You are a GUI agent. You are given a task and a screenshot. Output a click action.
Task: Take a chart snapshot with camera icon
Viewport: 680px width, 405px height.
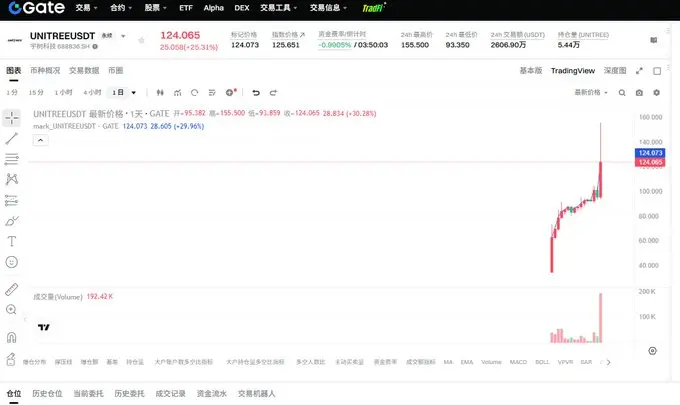point(639,92)
